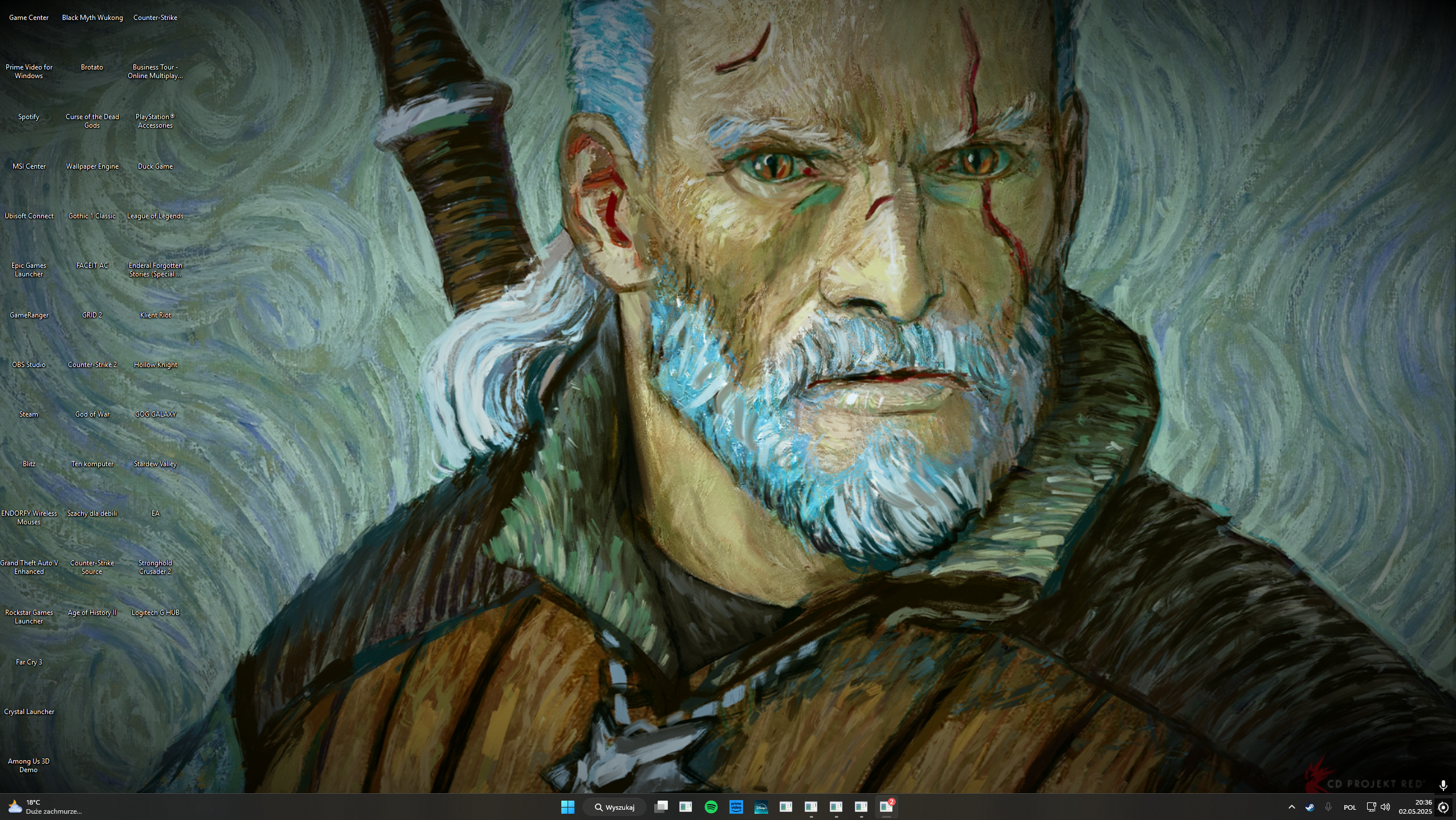Select the Wallpaper Engine shortcut
Viewport: 1456px width, 820px height.
tap(92, 166)
